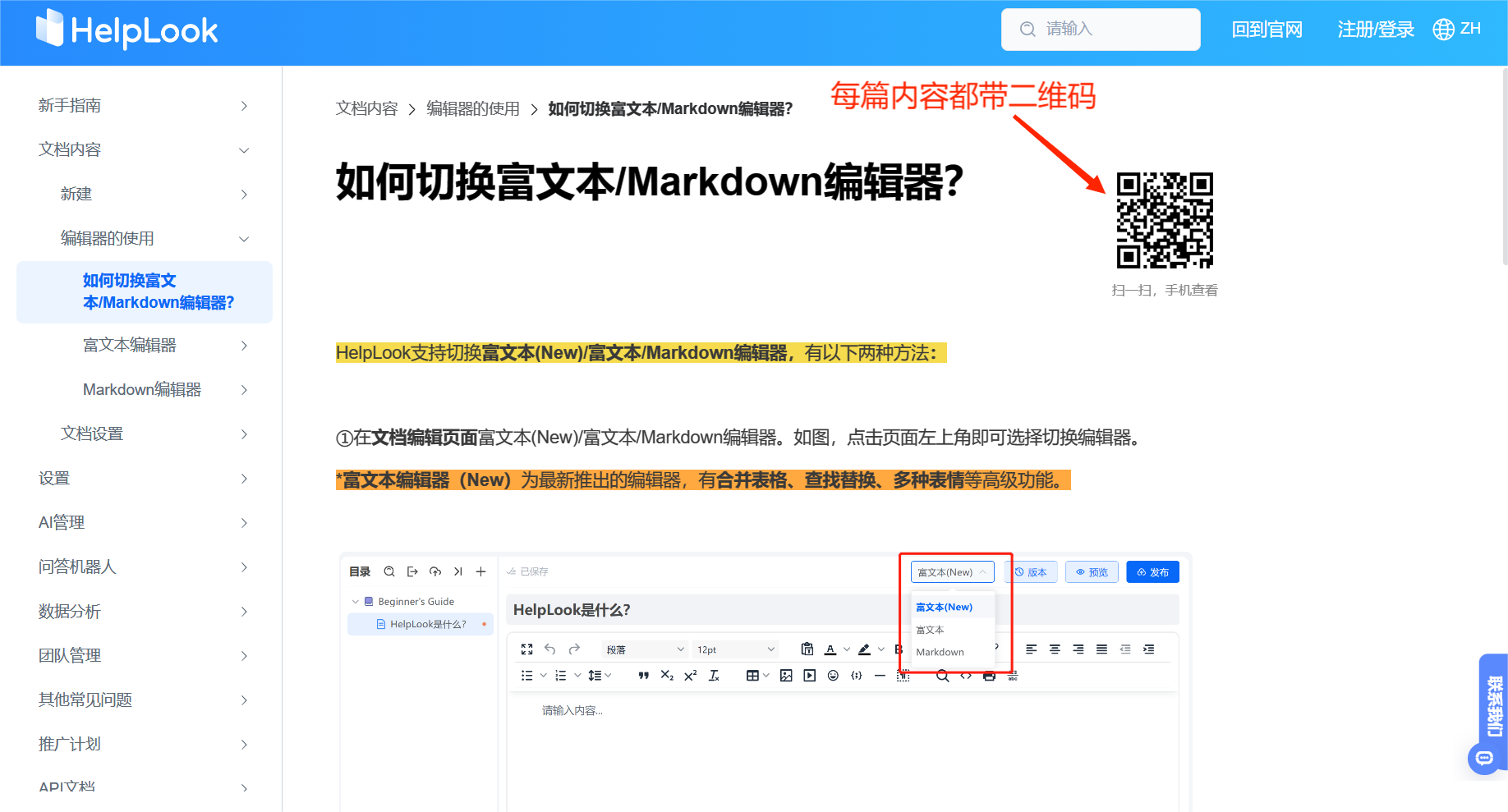Click the undo arrow icon
Viewport: 1508px width, 812px height.
549,649
